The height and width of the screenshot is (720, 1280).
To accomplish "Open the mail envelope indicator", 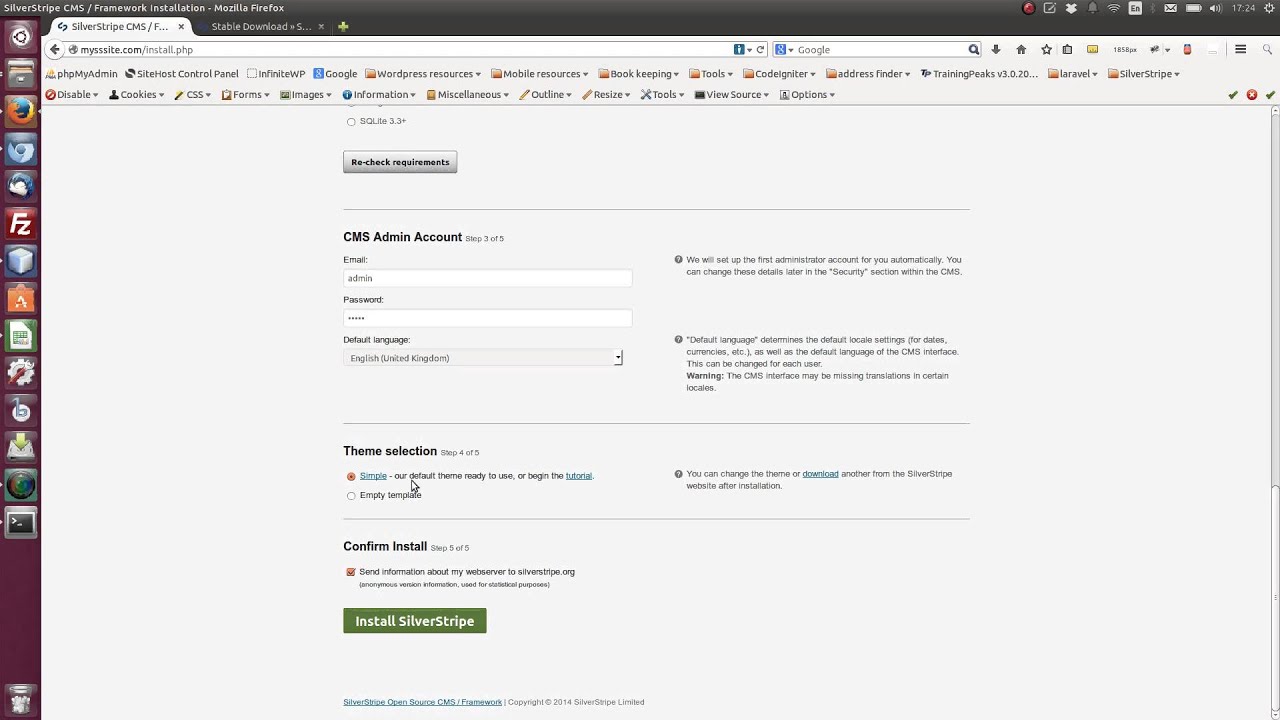I will pyautogui.click(x=1170, y=8).
